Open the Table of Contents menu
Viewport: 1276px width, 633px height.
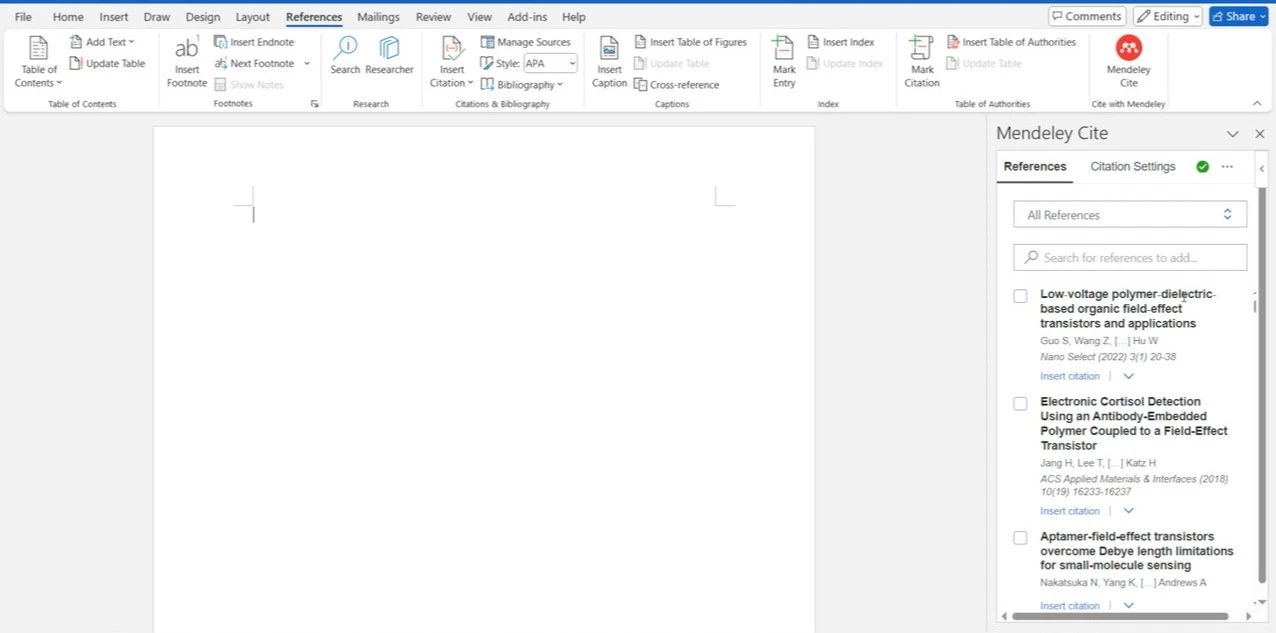39,62
